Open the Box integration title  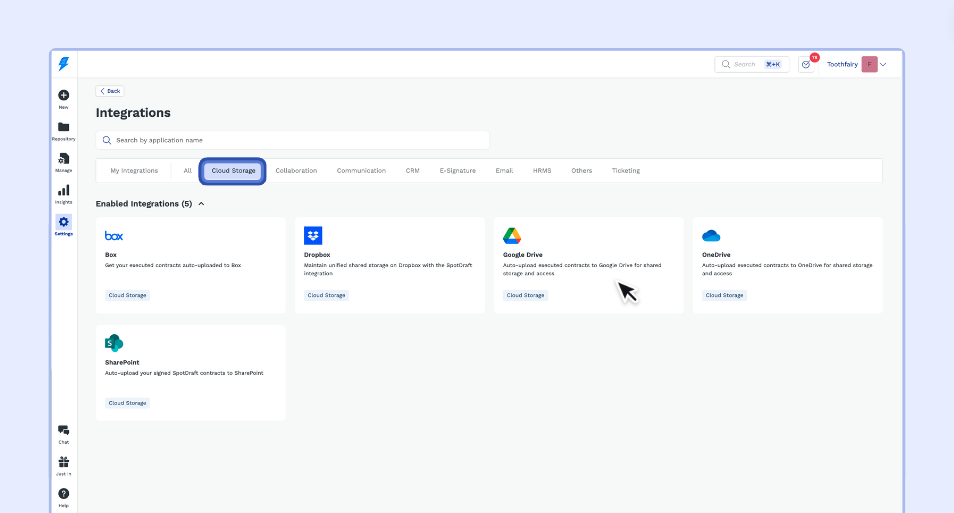tap(111, 255)
